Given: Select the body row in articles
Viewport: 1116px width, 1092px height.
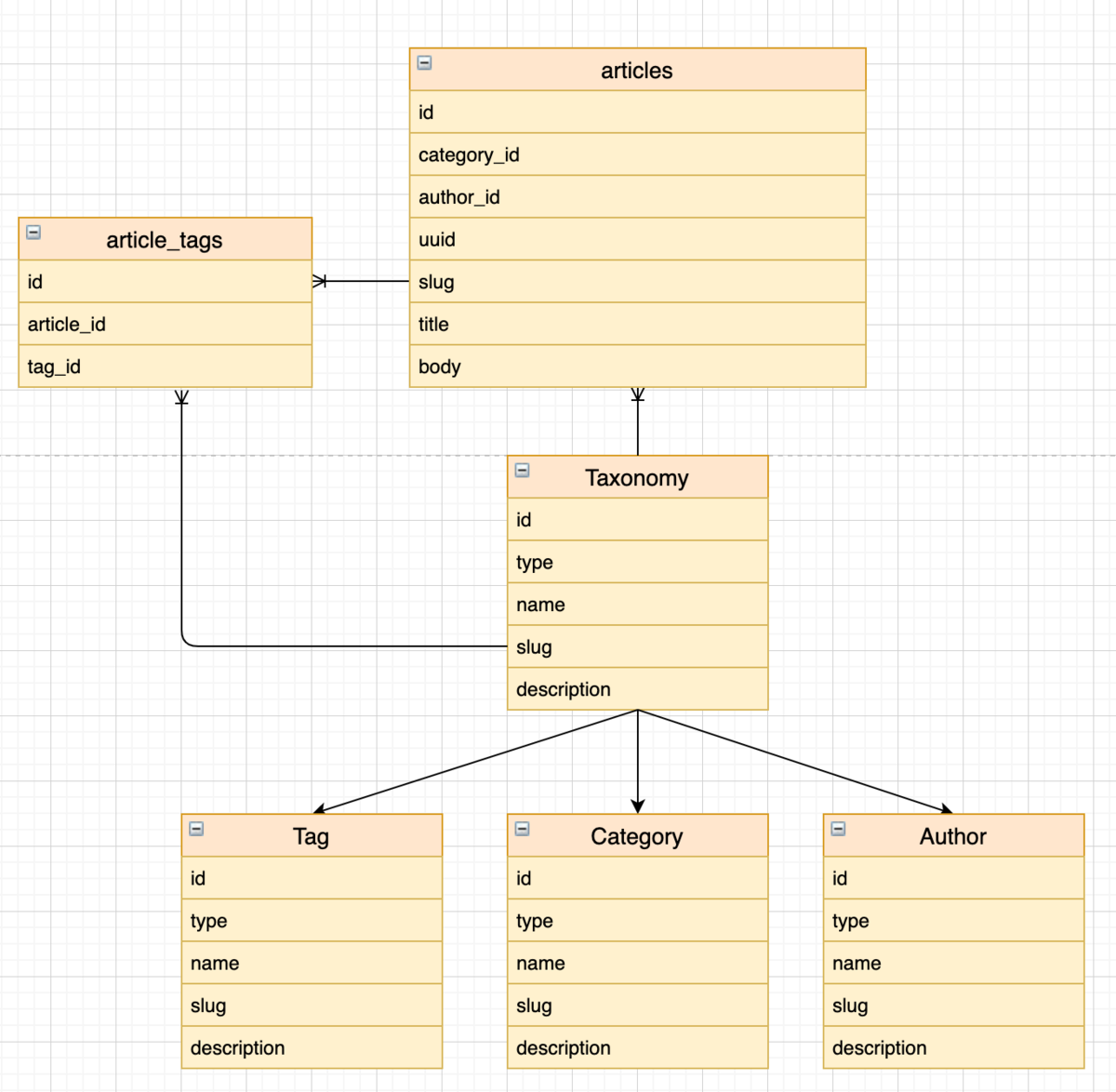Looking at the screenshot, I should pyautogui.click(x=637, y=366).
